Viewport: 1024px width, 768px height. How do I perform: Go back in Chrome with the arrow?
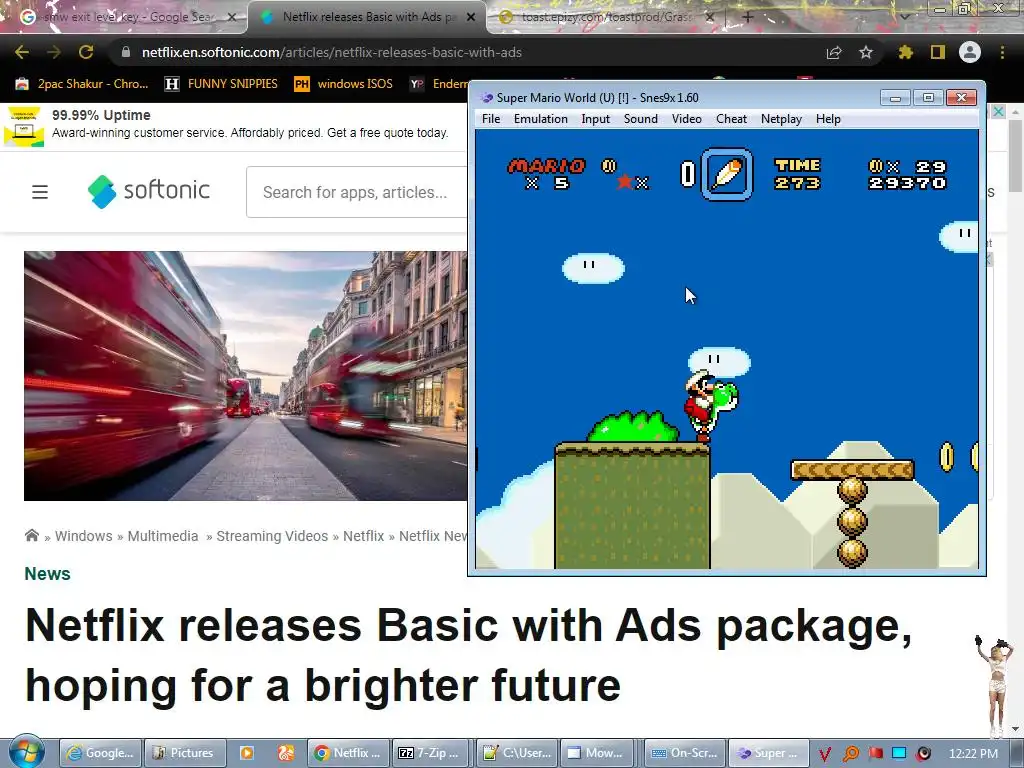pos(22,52)
